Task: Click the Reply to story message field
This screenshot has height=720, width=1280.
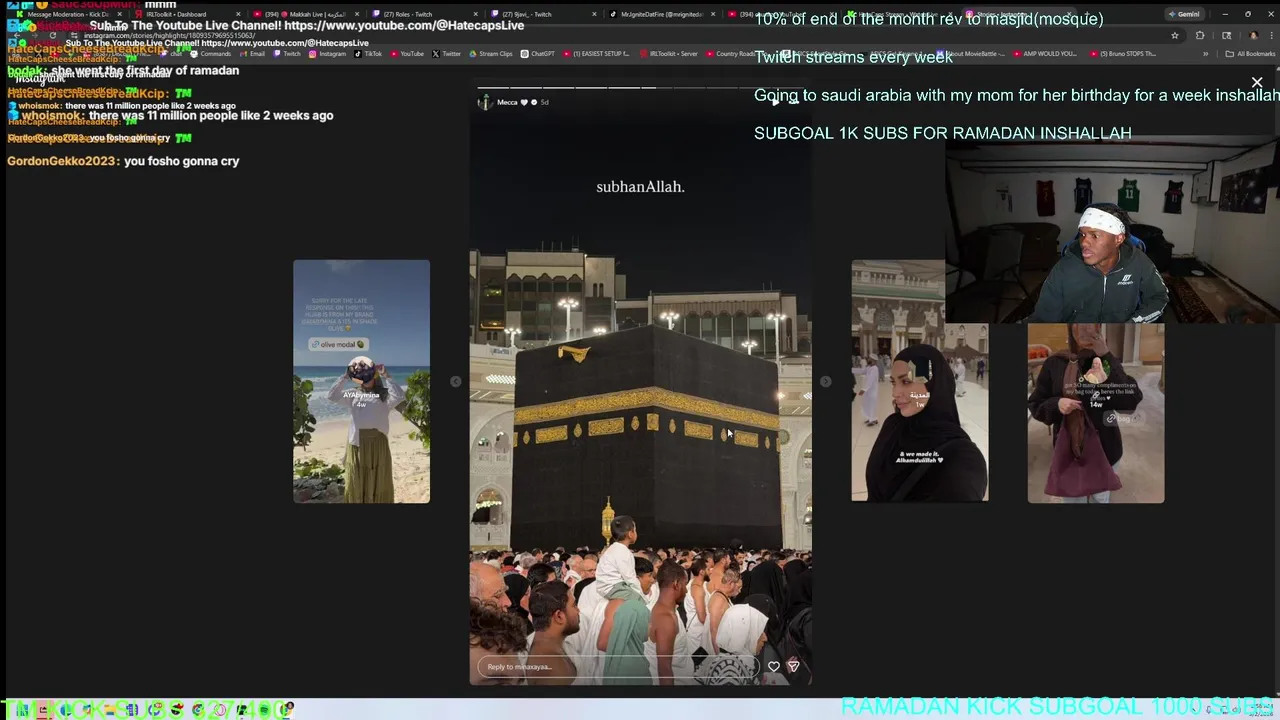Action: click(x=618, y=667)
